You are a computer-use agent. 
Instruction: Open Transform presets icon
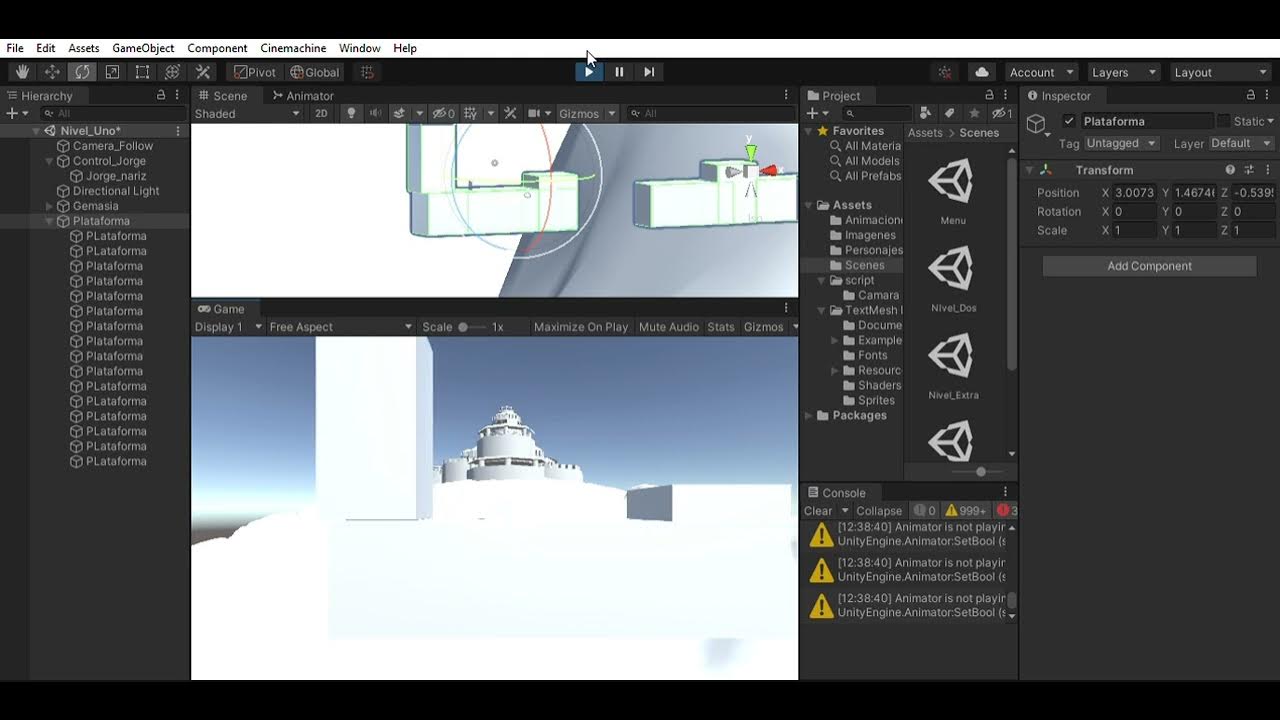coord(1249,170)
